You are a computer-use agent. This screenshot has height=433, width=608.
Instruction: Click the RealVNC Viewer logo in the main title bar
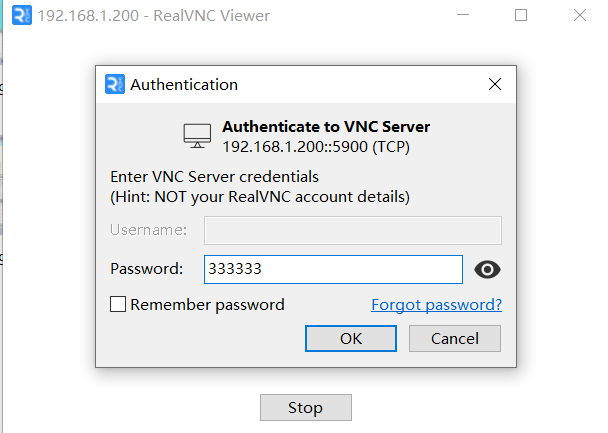click(22, 16)
